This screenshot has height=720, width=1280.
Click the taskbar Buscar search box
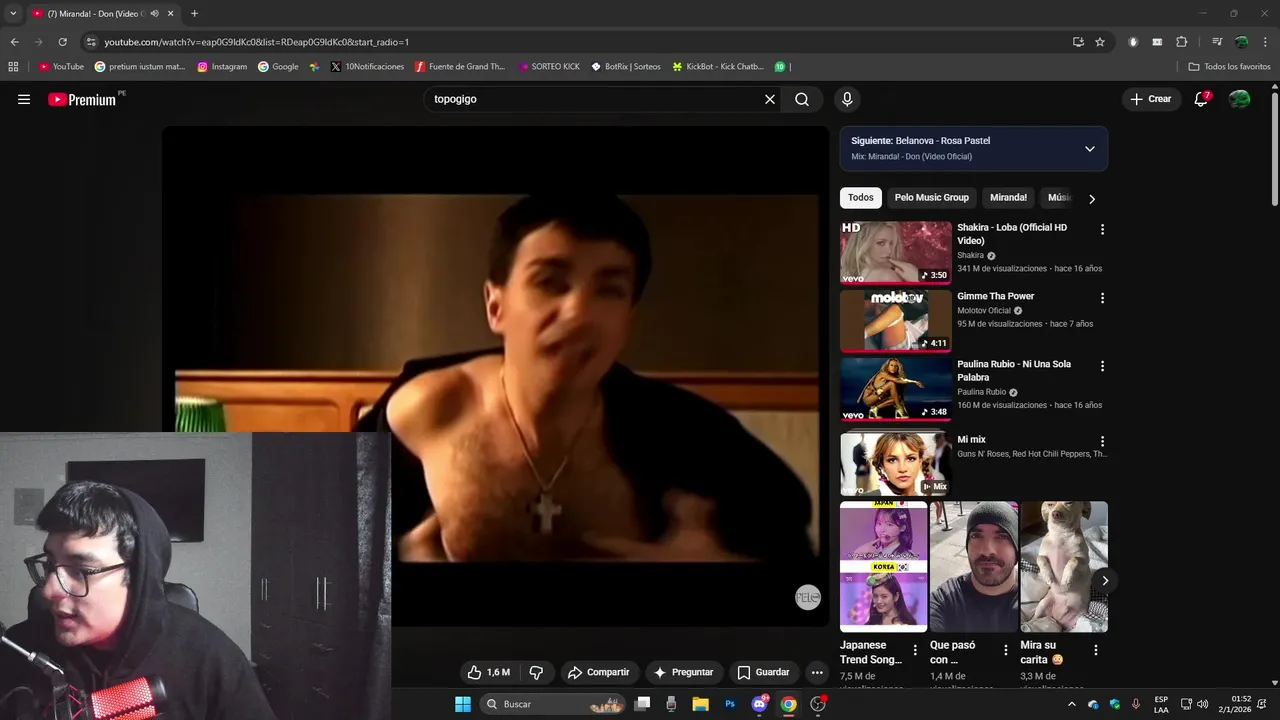point(553,704)
